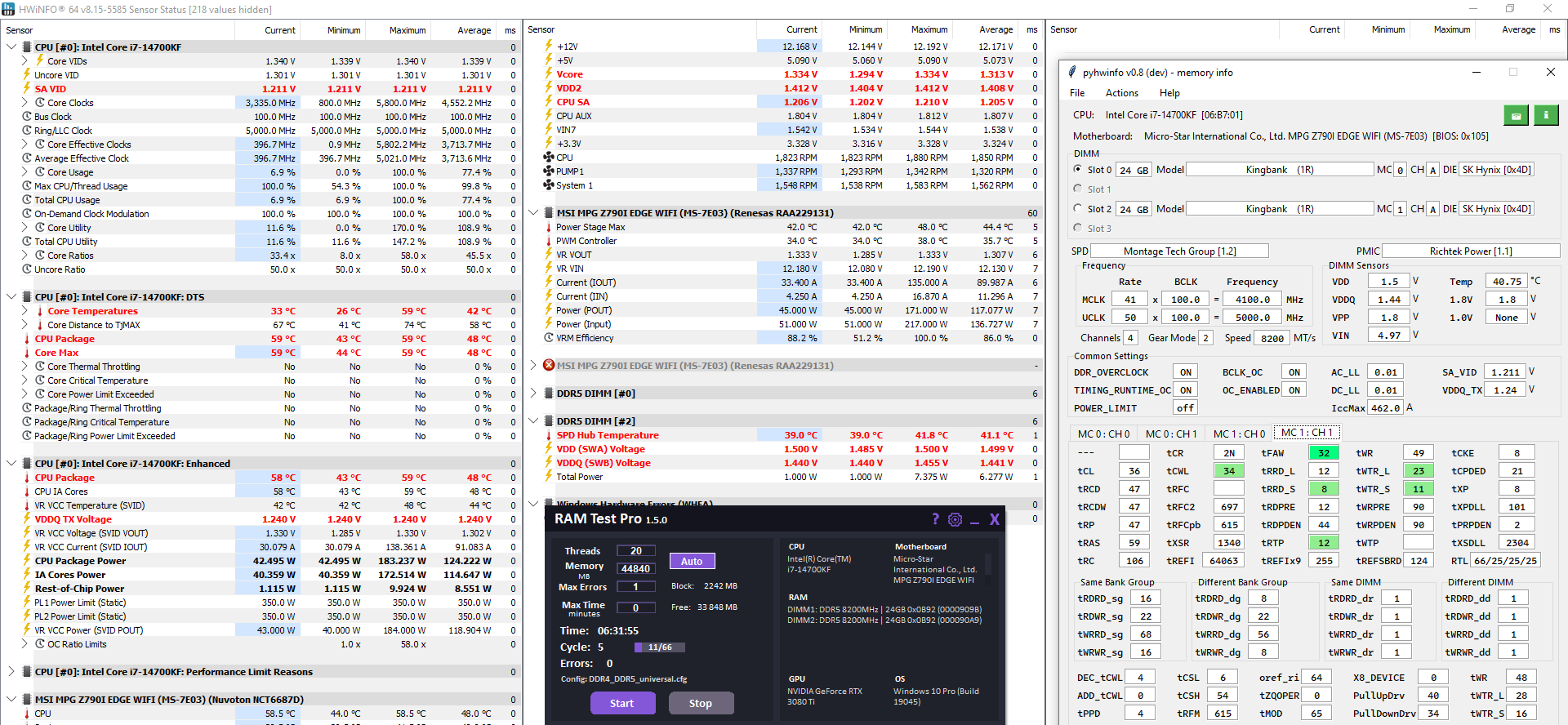Click the red error icon on disabled Renesas sensor
Screen dimensions: 1568x725
click(549, 365)
